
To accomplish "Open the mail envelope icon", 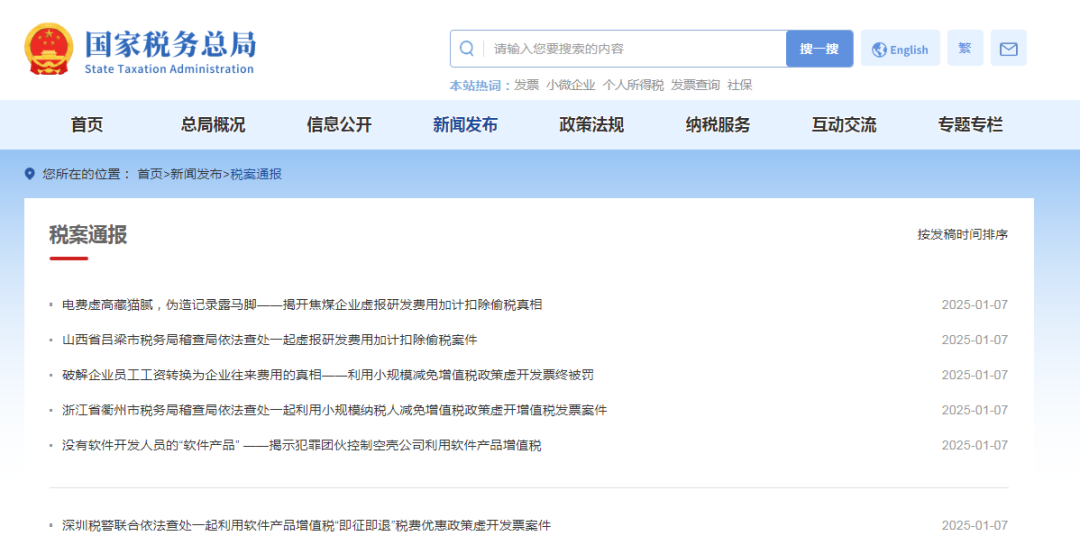I will point(1008,49).
